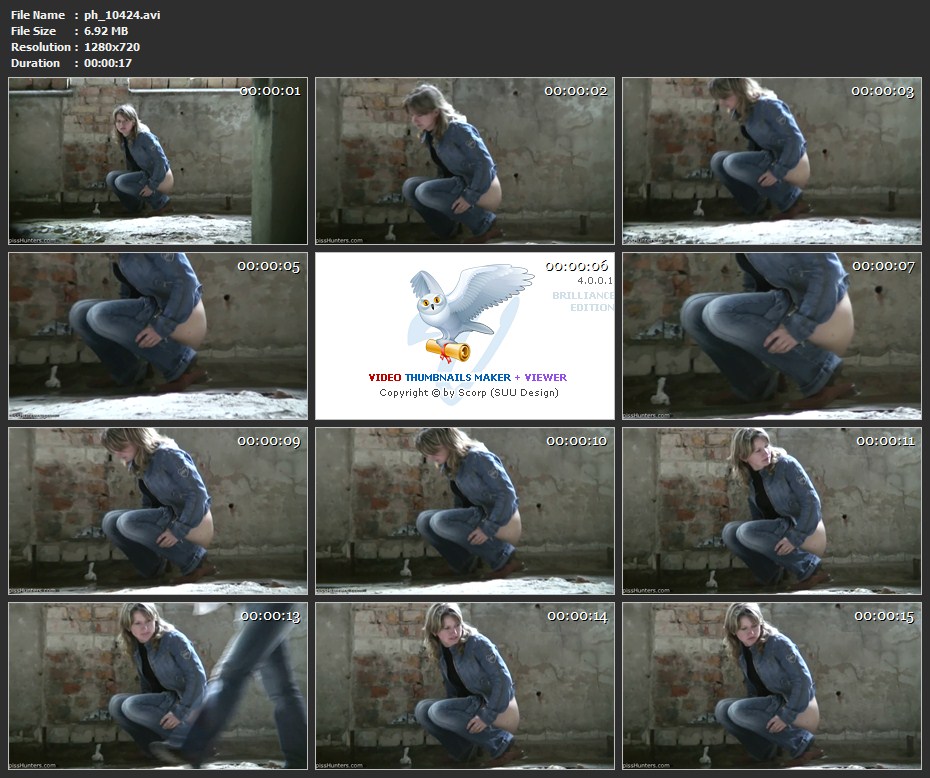Screen dimensions: 930x778
Task: Open the frame stamped 00:00:05
Action: pos(158,336)
